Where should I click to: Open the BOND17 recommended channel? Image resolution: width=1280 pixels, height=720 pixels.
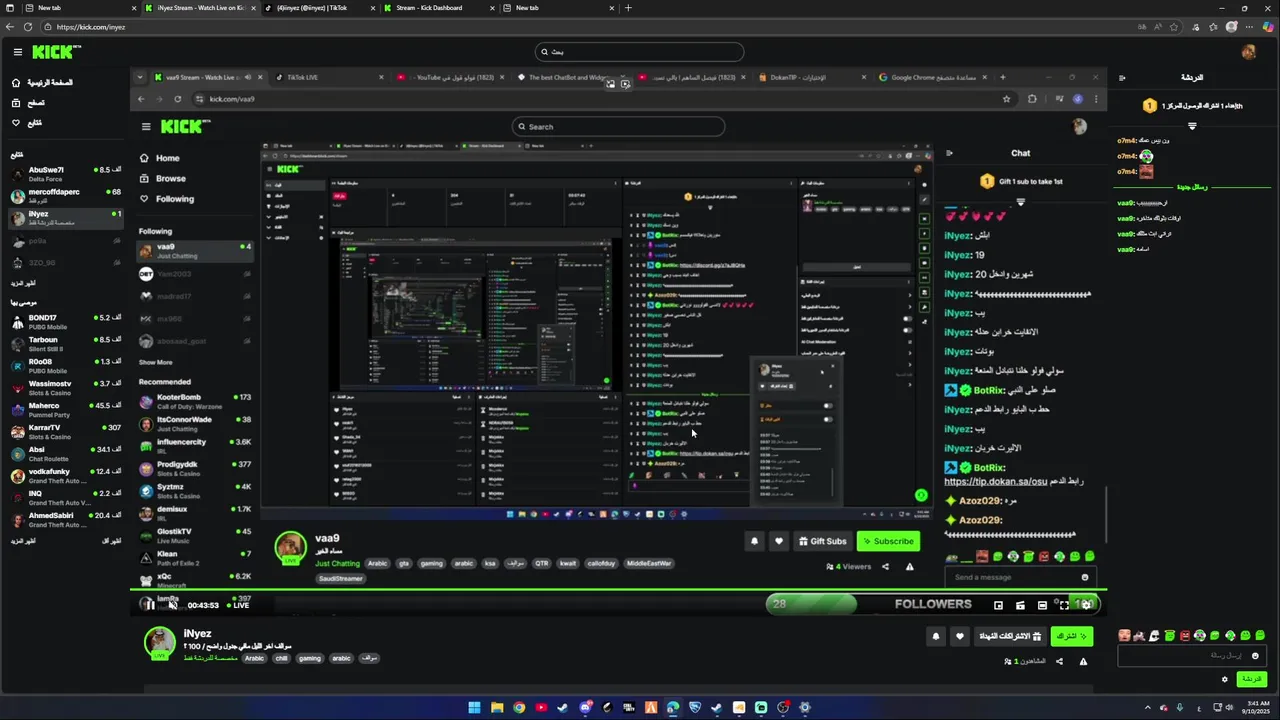click(x=65, y=322)
